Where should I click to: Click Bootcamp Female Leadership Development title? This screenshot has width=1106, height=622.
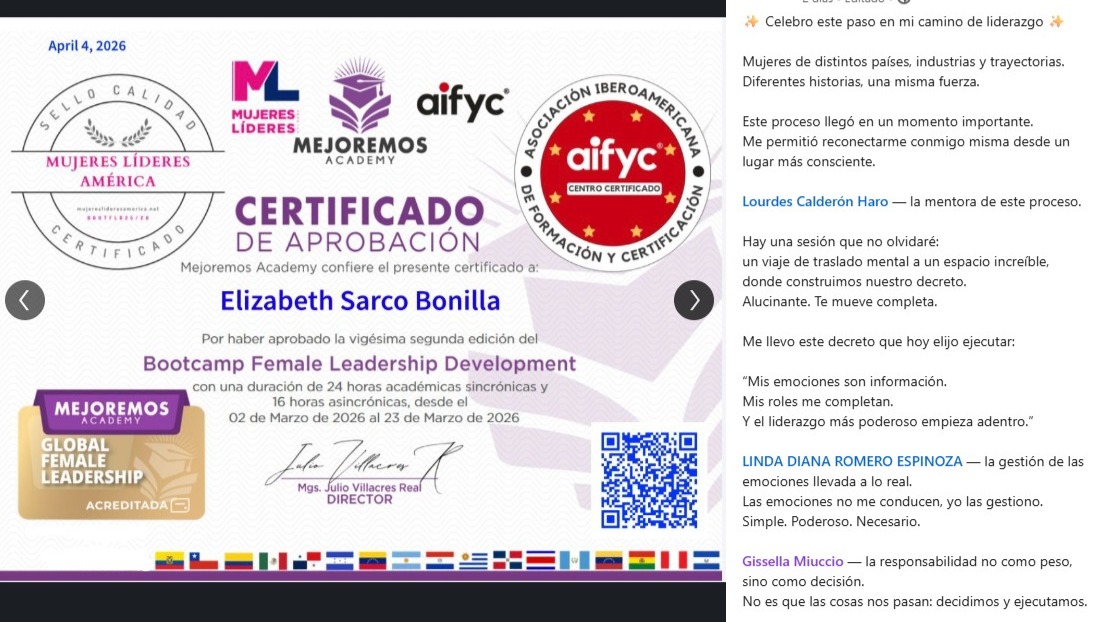coord(360,364)
